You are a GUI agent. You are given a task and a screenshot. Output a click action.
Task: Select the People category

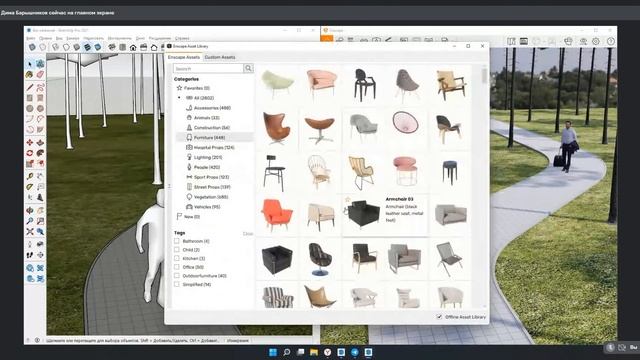(203, 167)
